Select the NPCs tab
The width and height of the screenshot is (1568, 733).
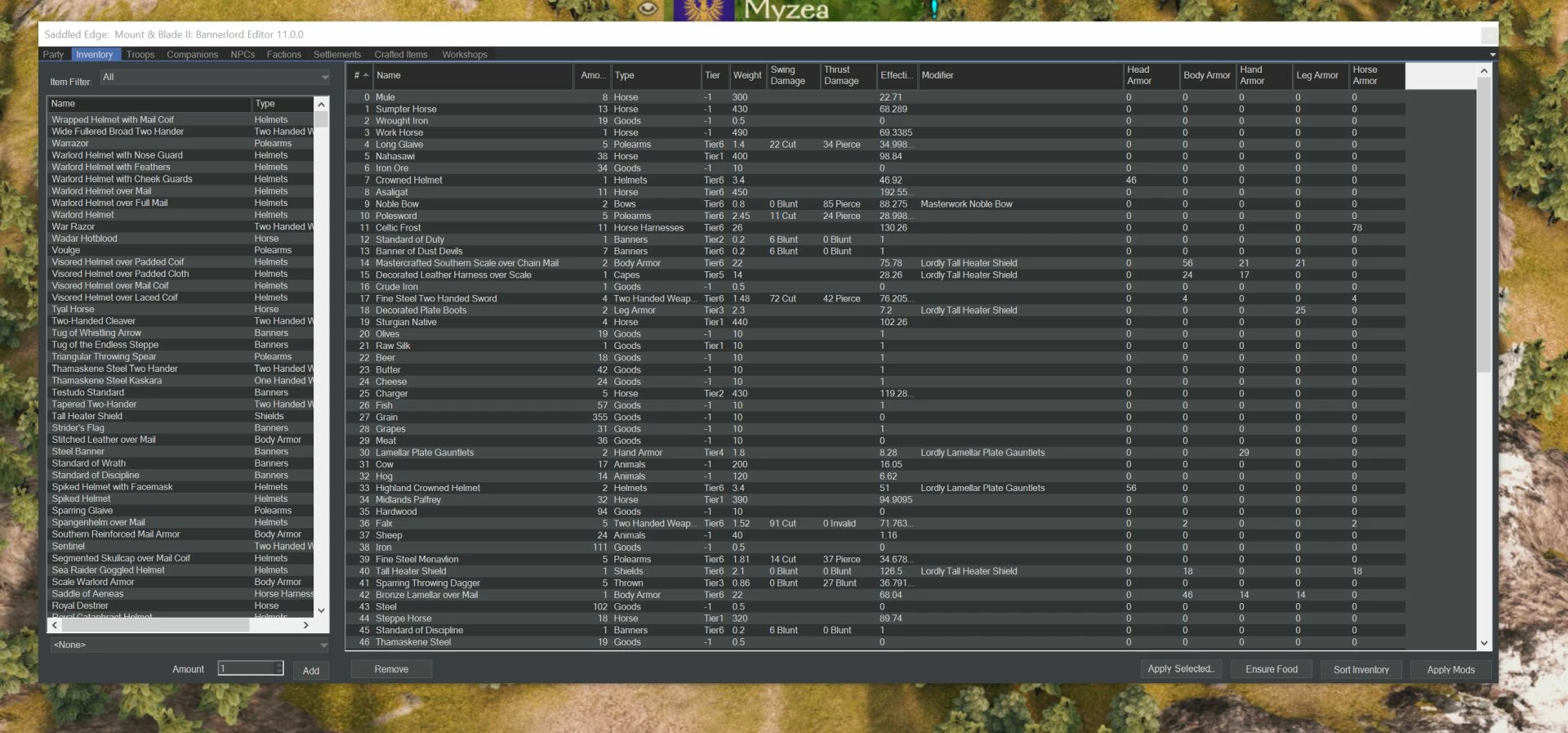coord(243,55)
